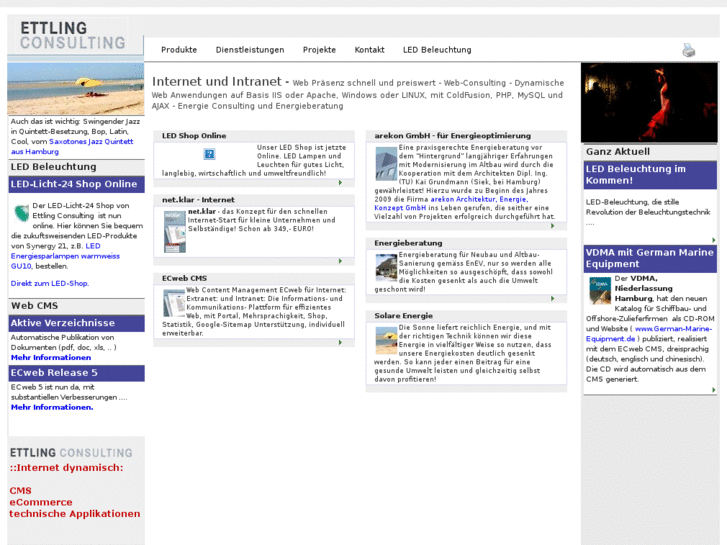The width and height of the screenshot is (727, 545).
Task: Click the net.klar - Internet box title
Action: (198, 200)
